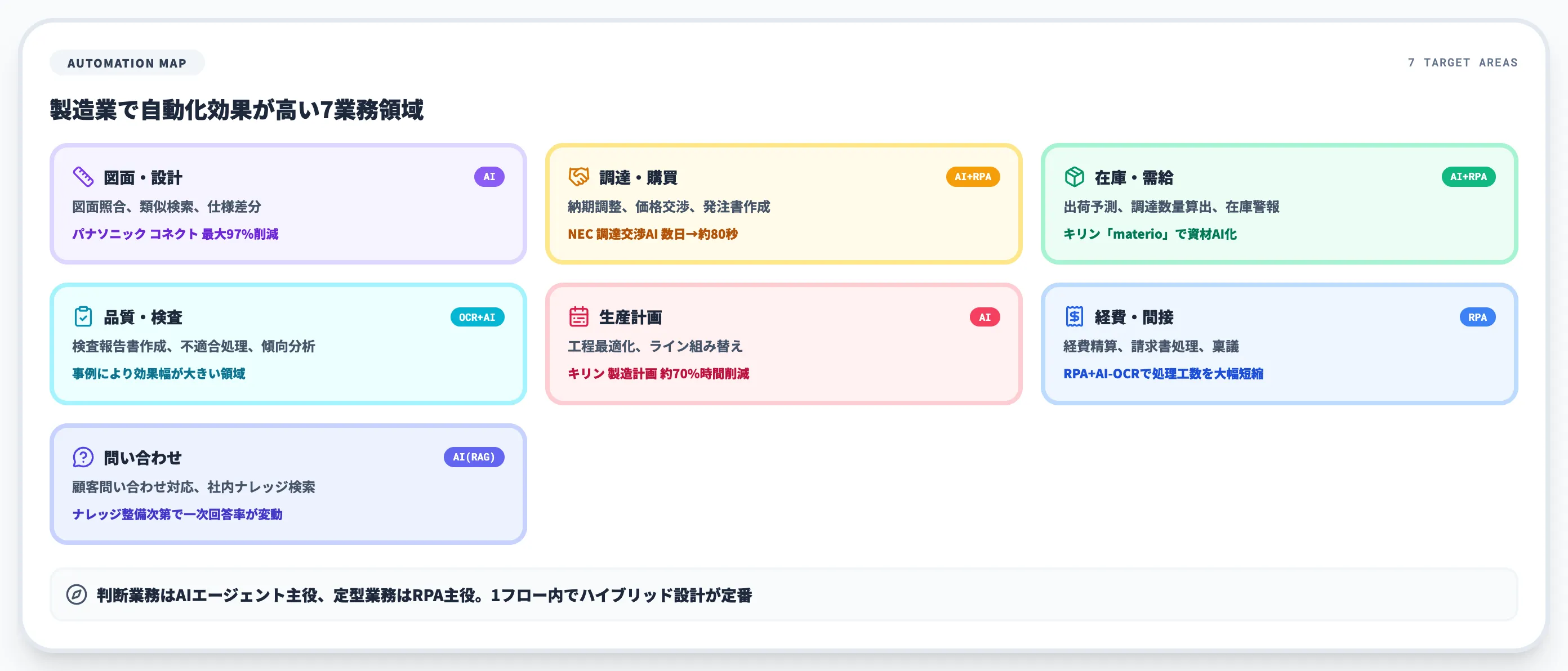Click the 7 TARGET AREAS label
1568x671 pixels.
pos(1462,62)
